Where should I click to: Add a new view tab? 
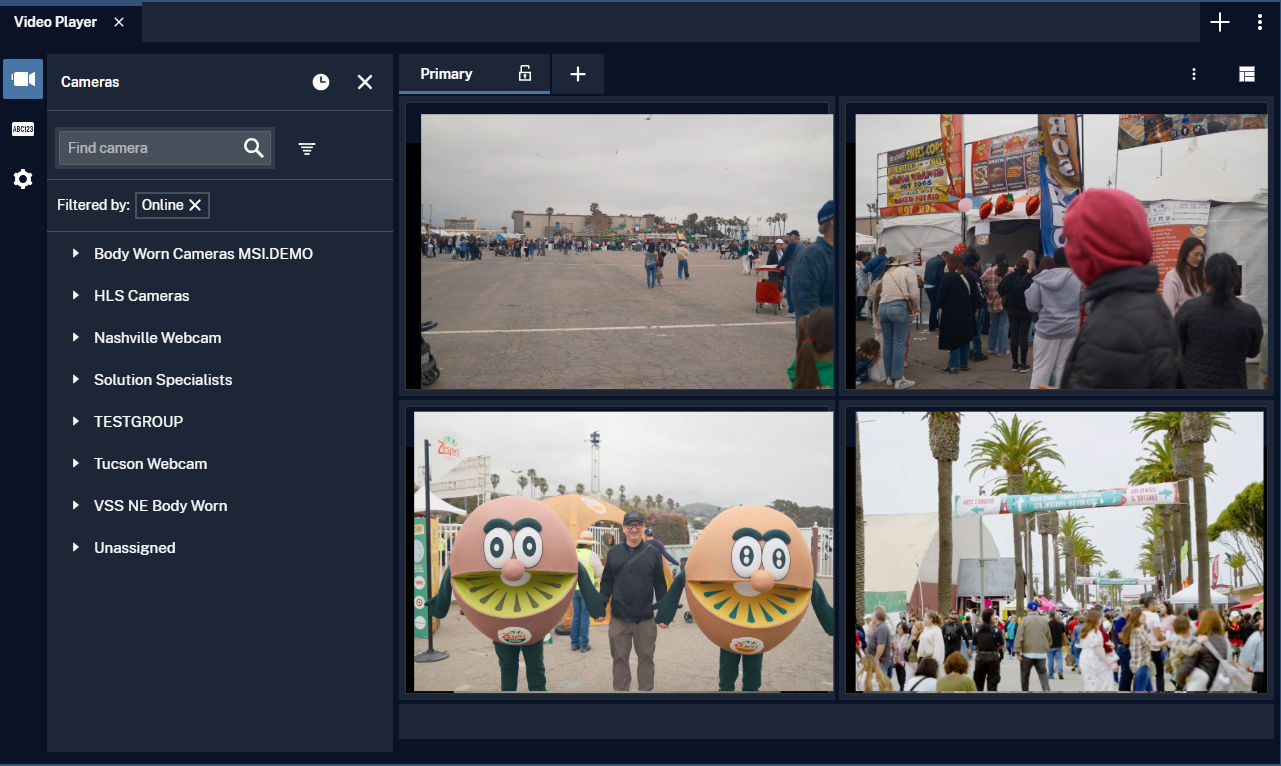coord(578,74)
